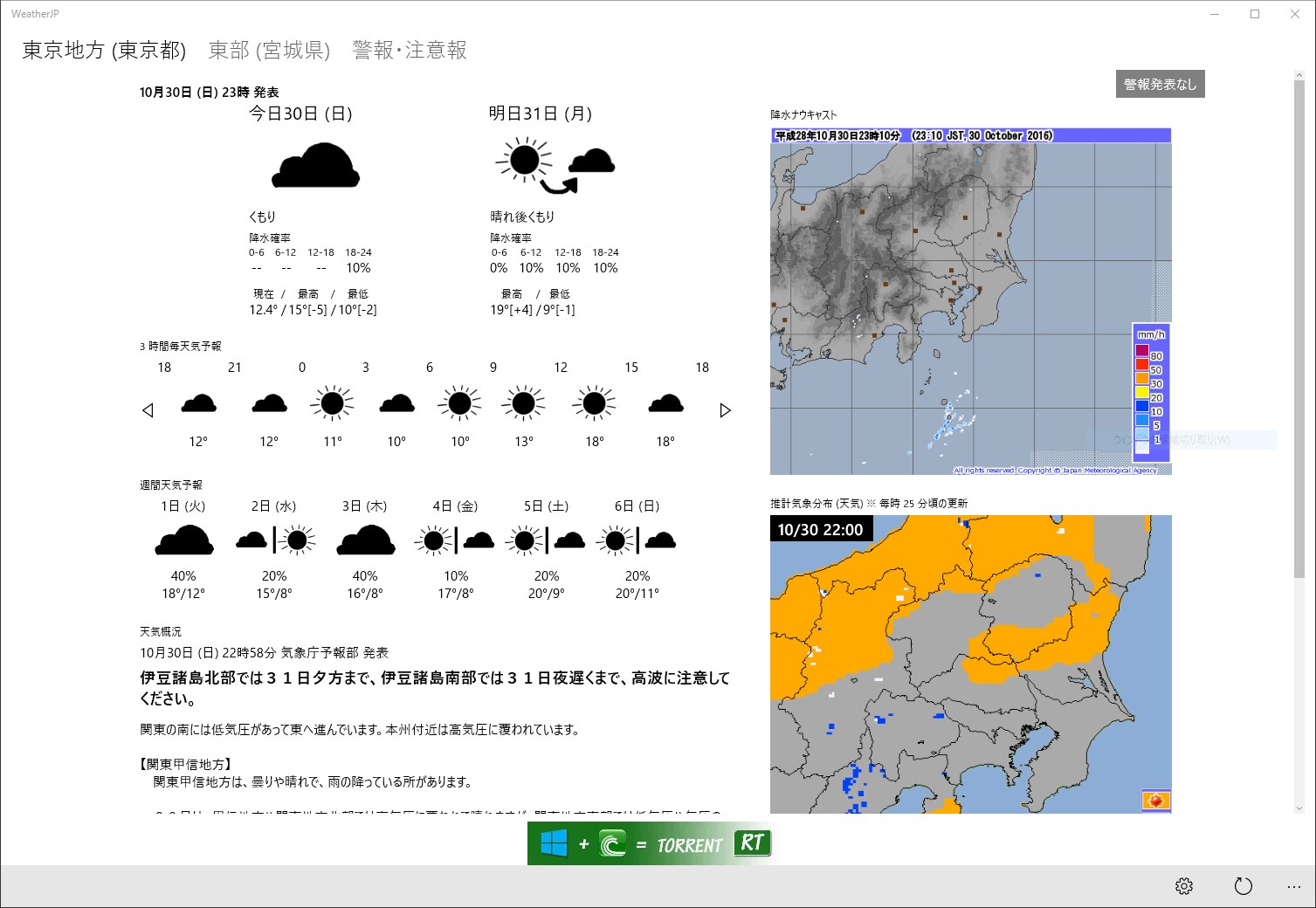The image size is (1316, 908).
Task: Click tomorrow's sunny-then-cloudy icon
Action: [555, 165]
